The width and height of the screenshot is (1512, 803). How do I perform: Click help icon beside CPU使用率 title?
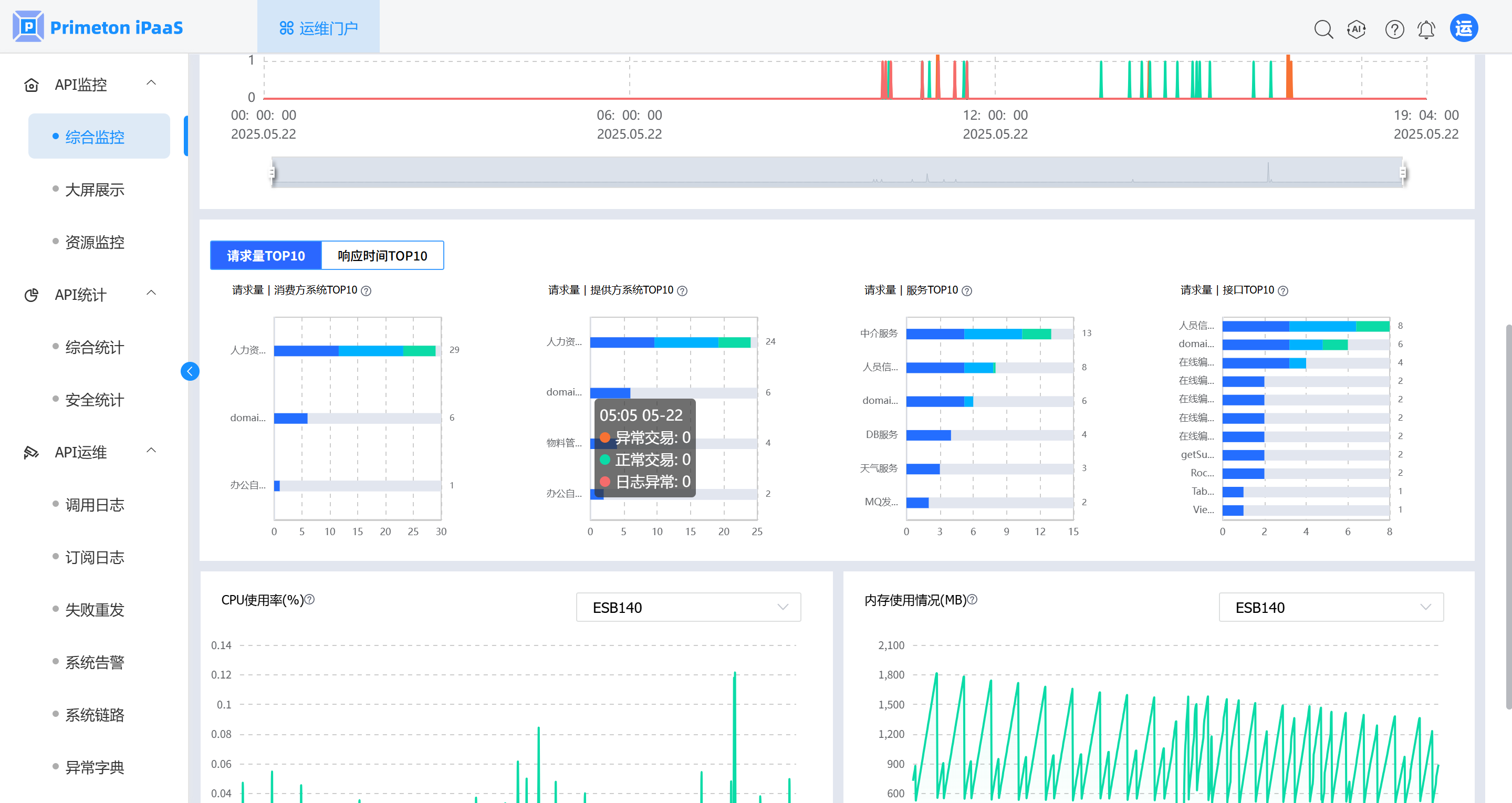[x=310, y=599]
